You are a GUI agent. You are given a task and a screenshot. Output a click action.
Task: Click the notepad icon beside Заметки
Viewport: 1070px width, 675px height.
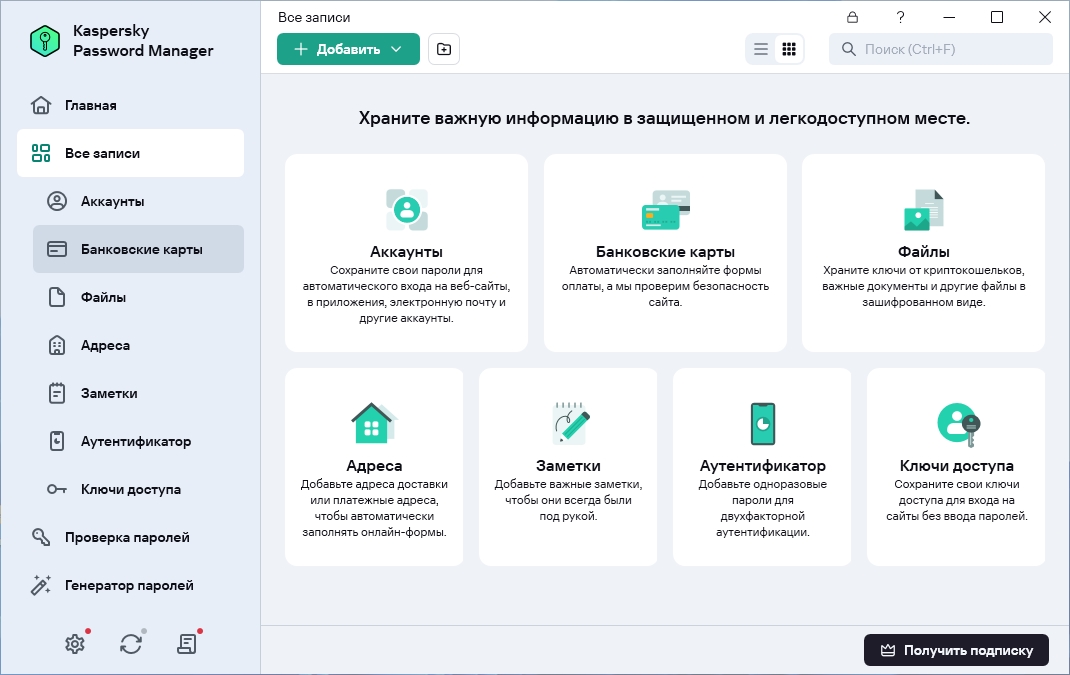point(57,393)
